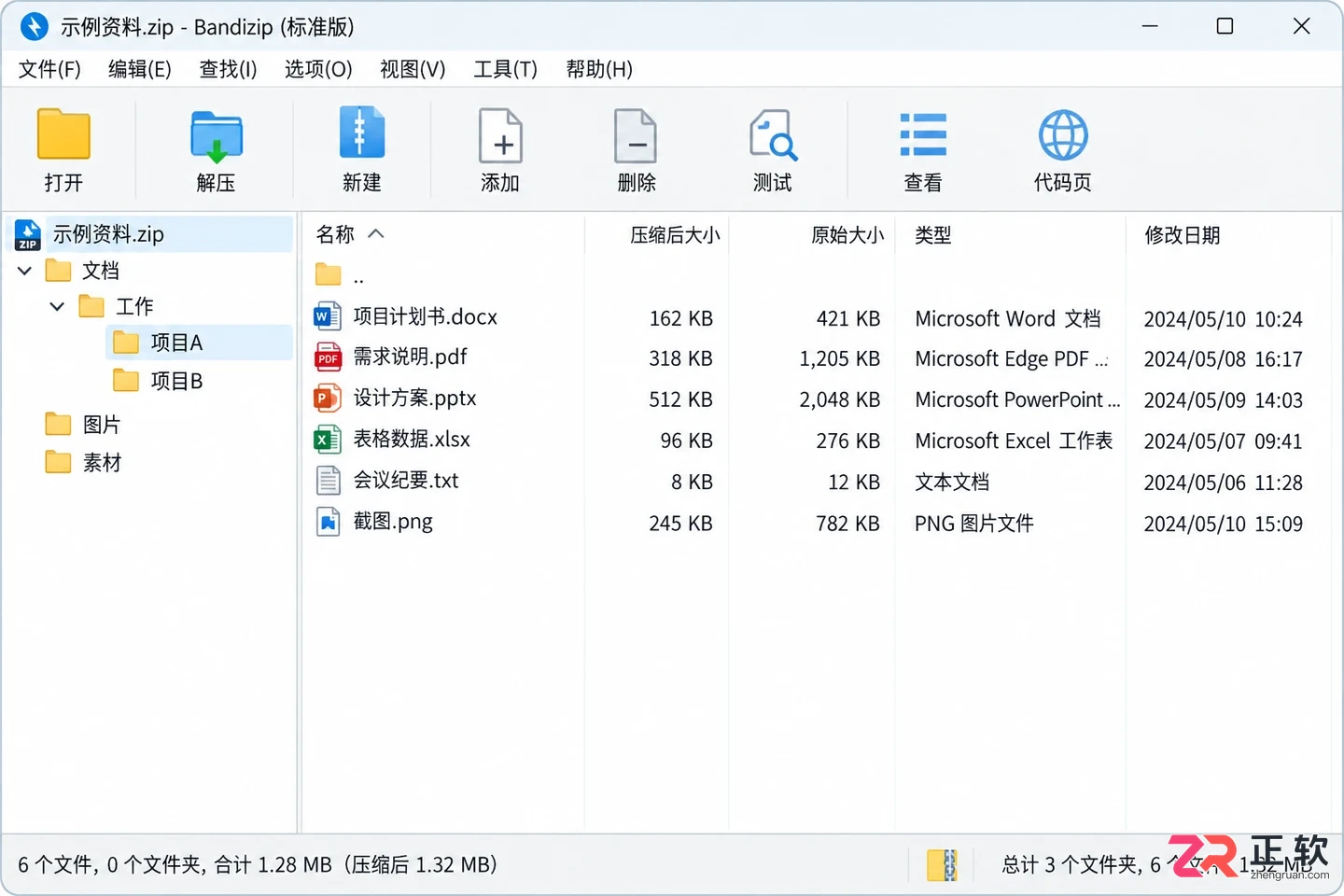1344x896 pixels.
Task: Select the 项目B folder in tree
Action: click(176, 381)
